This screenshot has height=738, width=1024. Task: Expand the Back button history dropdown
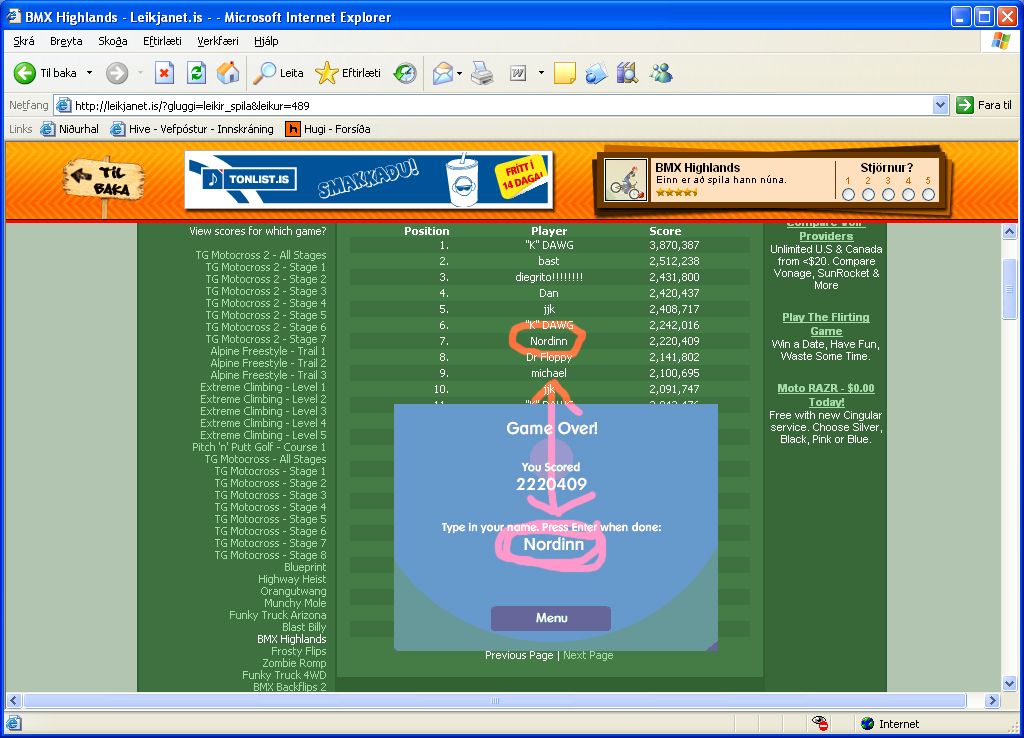[x=89, y=73]
